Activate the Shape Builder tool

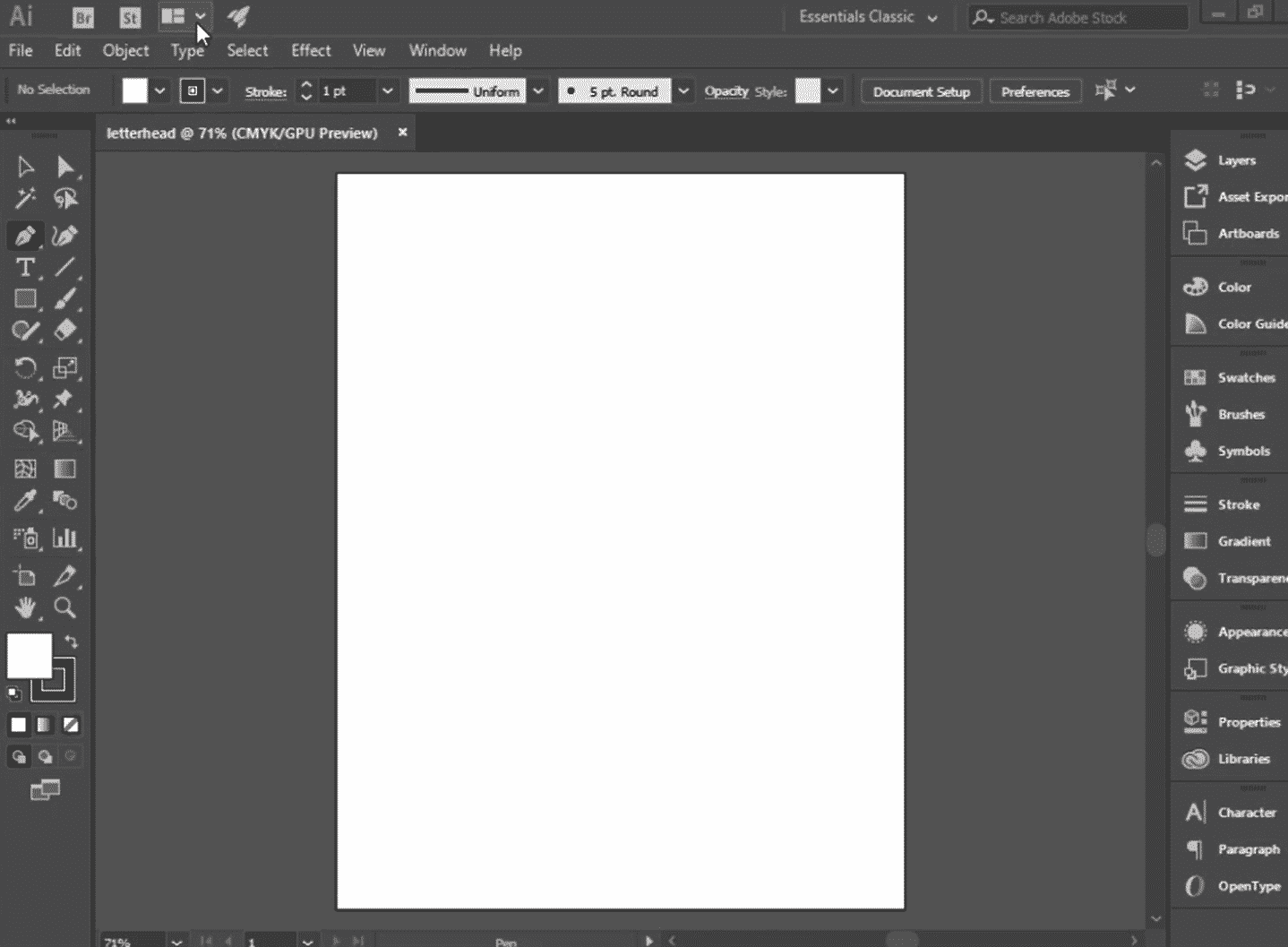pos(25,431)
